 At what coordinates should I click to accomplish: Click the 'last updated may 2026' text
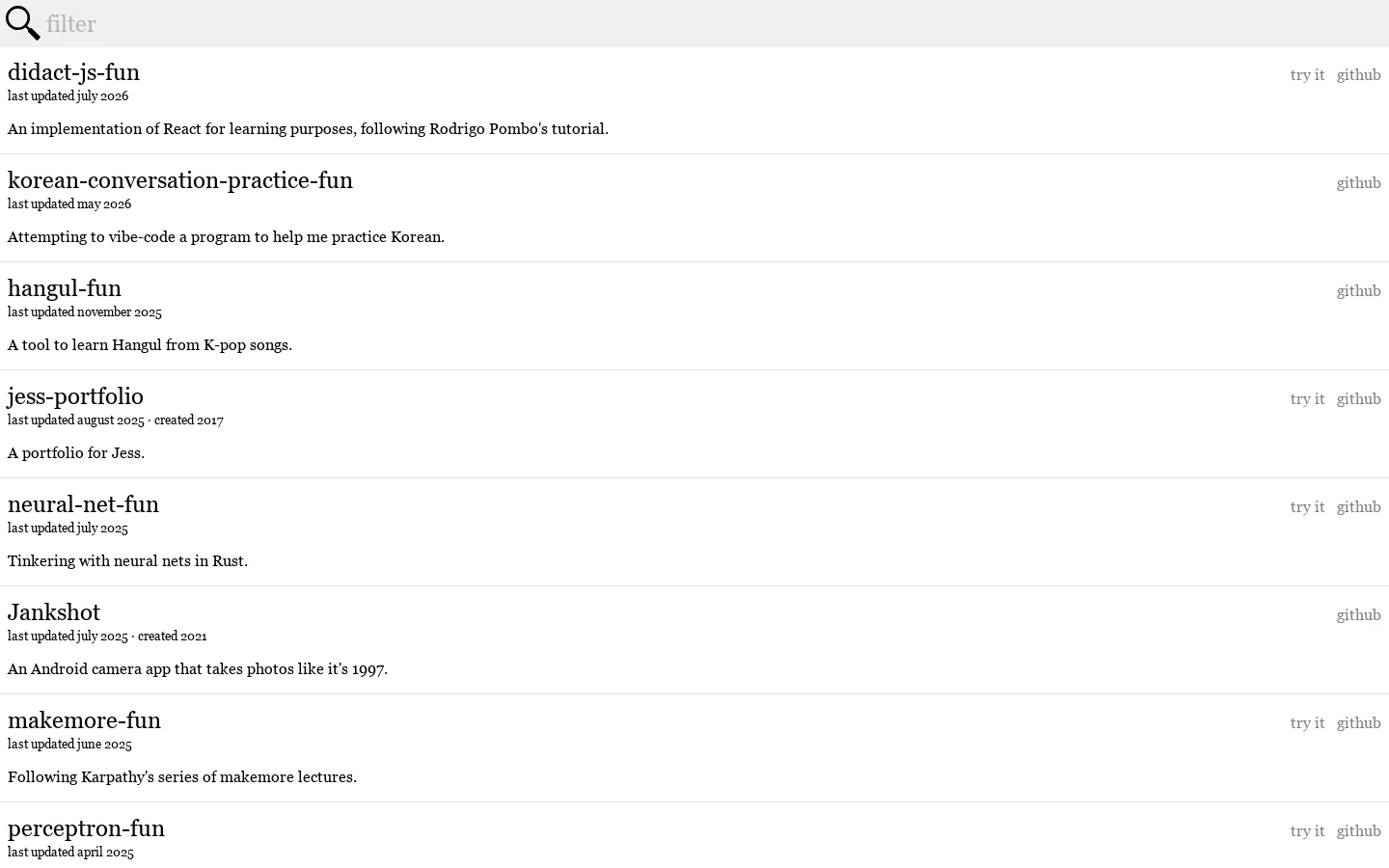(x=69, y=204)
